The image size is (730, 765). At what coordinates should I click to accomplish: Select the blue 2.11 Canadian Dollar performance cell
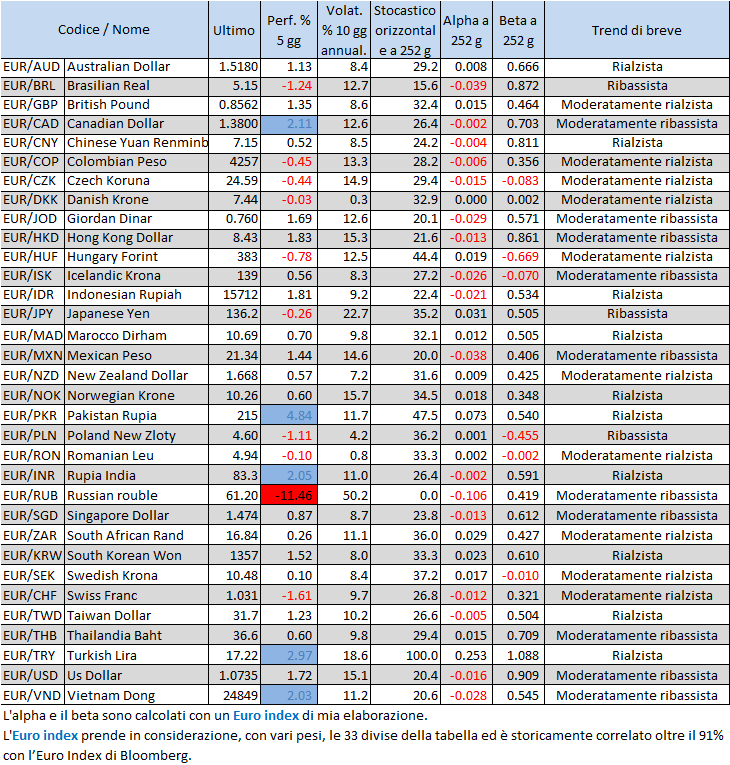click(x=289, y=124)
